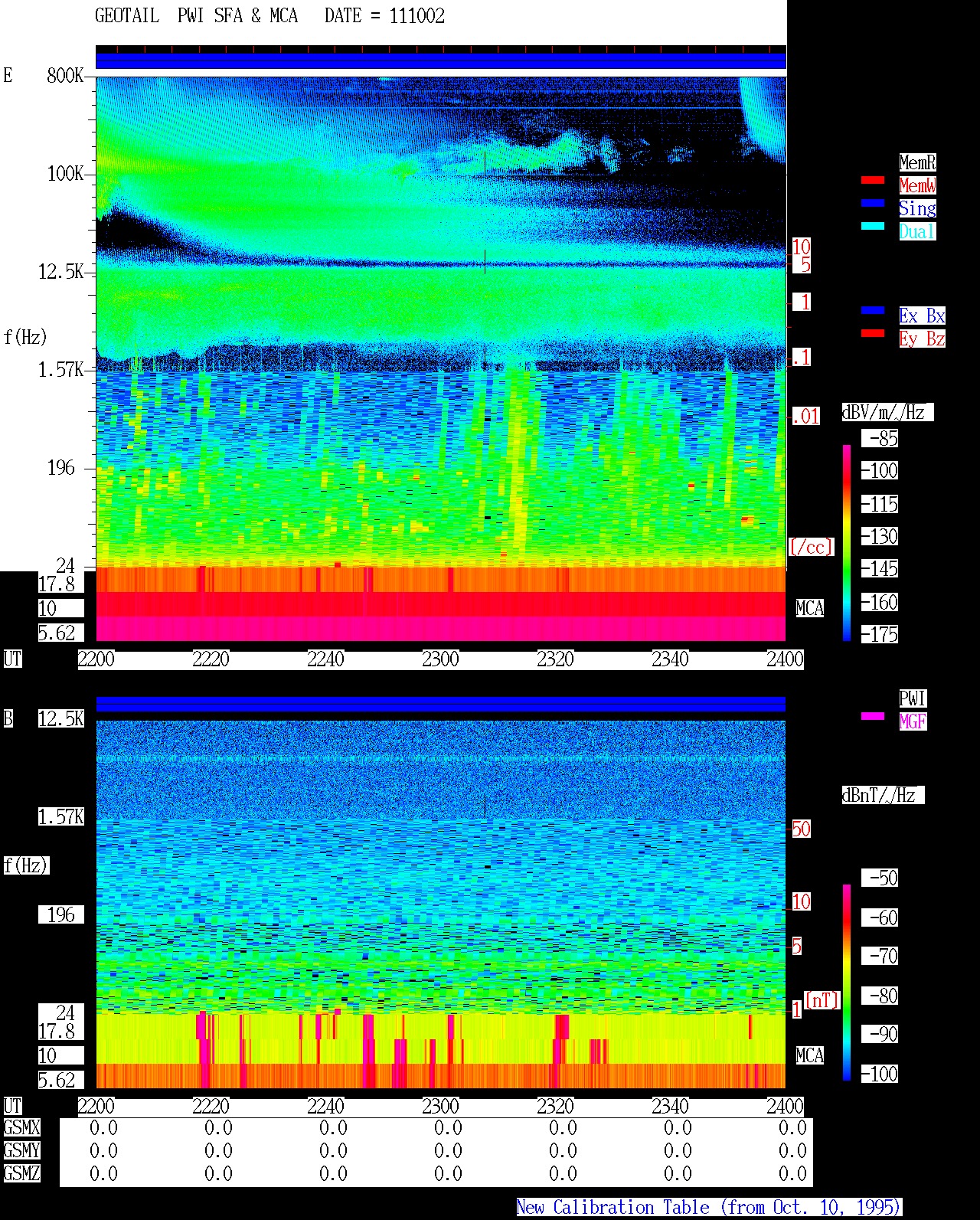This screenshot has width=980, height=1220.
Task: Click the blue Ex Bx legend swatch
Action: click(873, 310)
